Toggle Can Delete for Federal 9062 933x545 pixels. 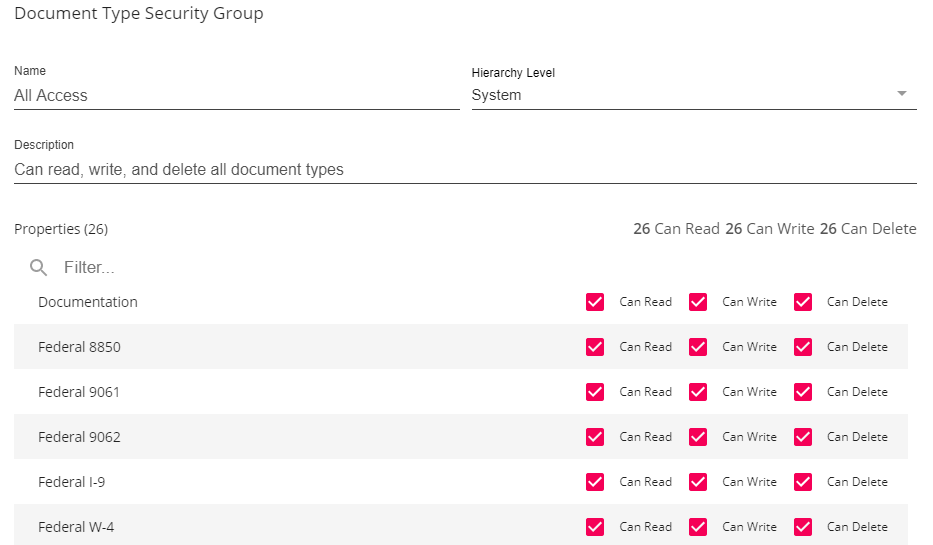pos(802,437)
